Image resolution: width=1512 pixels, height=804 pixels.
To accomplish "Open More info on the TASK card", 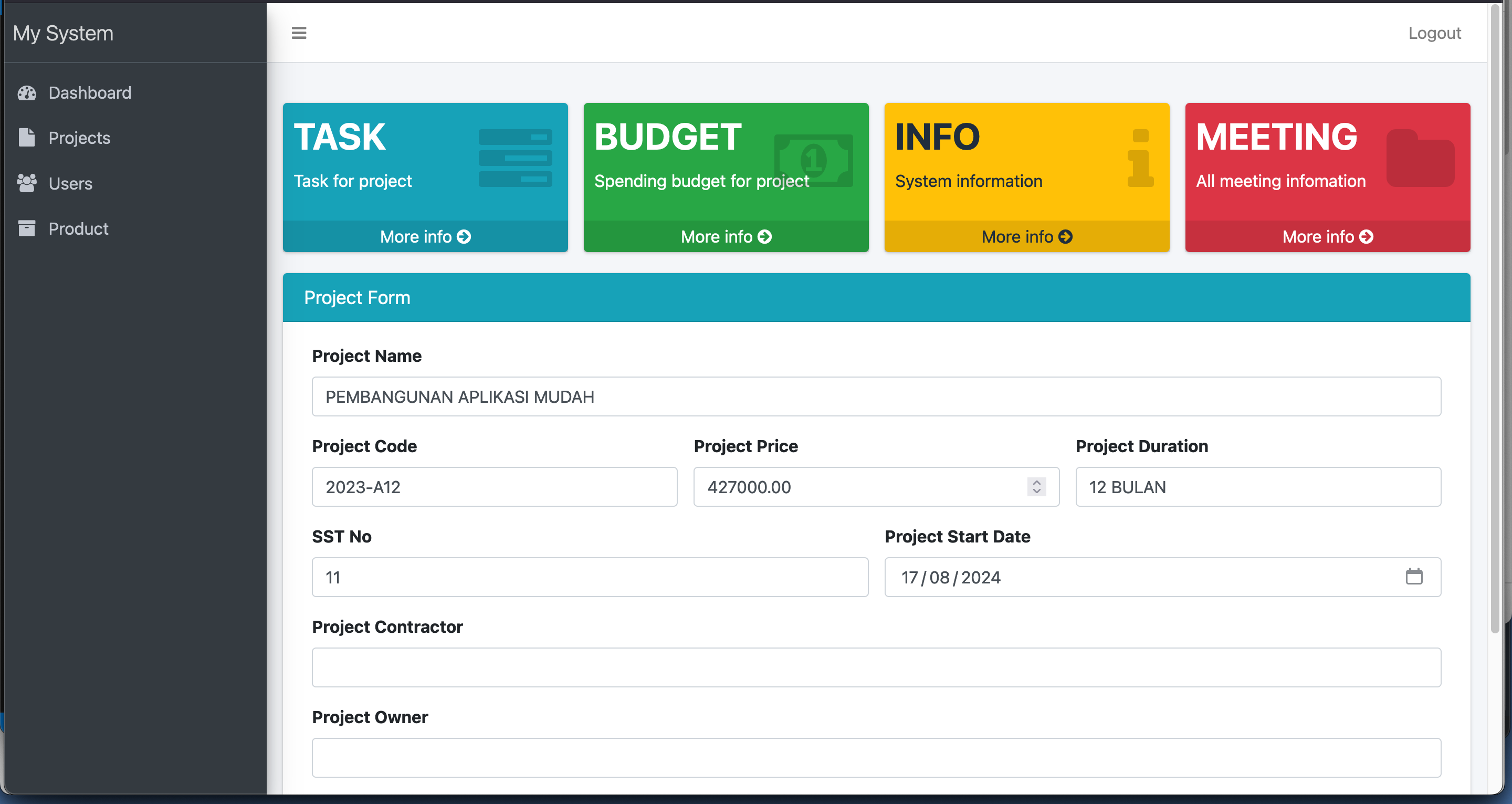I will pyautogui.click(x=425, y=237).
